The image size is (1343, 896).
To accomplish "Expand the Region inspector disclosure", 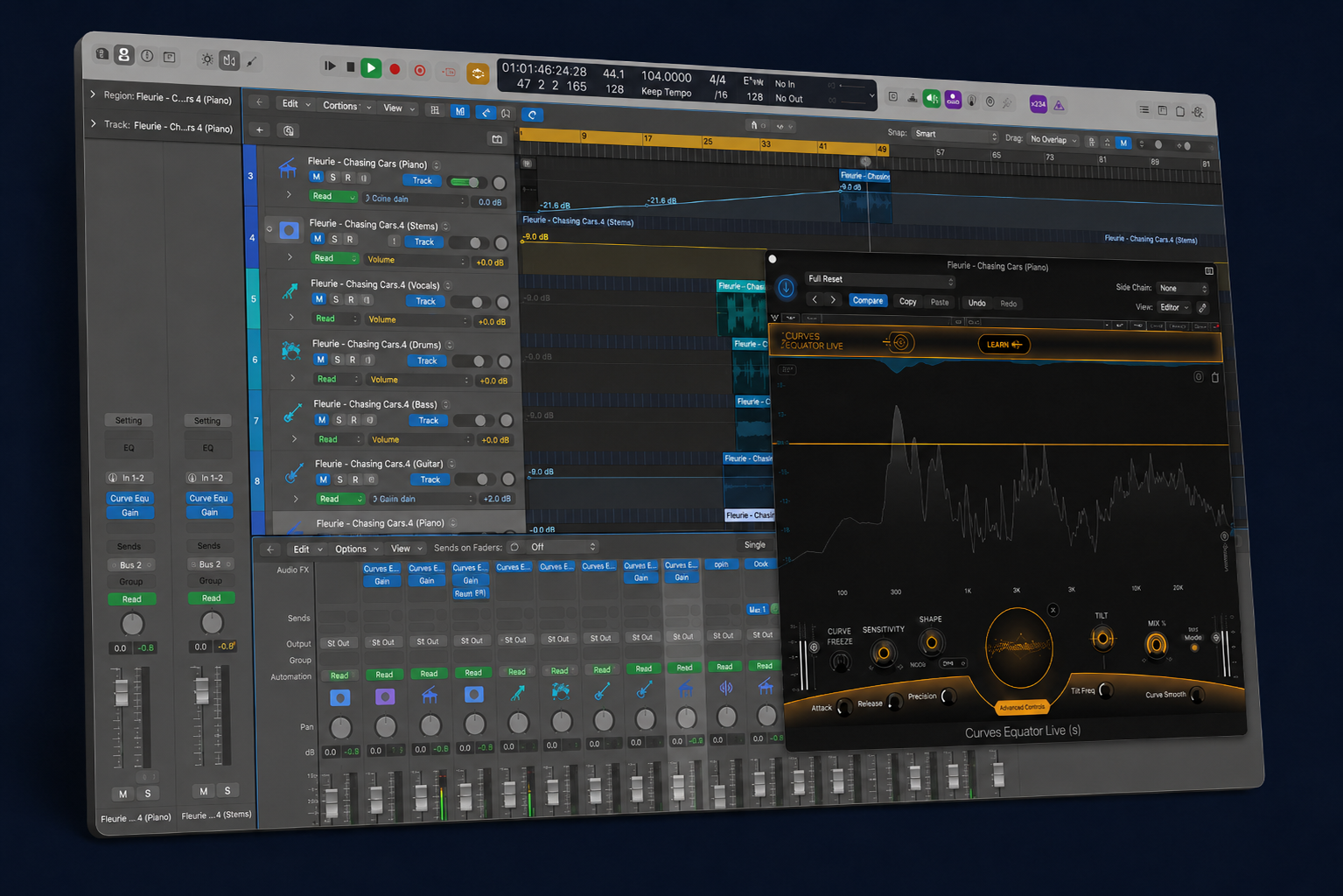I will click(x=94, y=94).
